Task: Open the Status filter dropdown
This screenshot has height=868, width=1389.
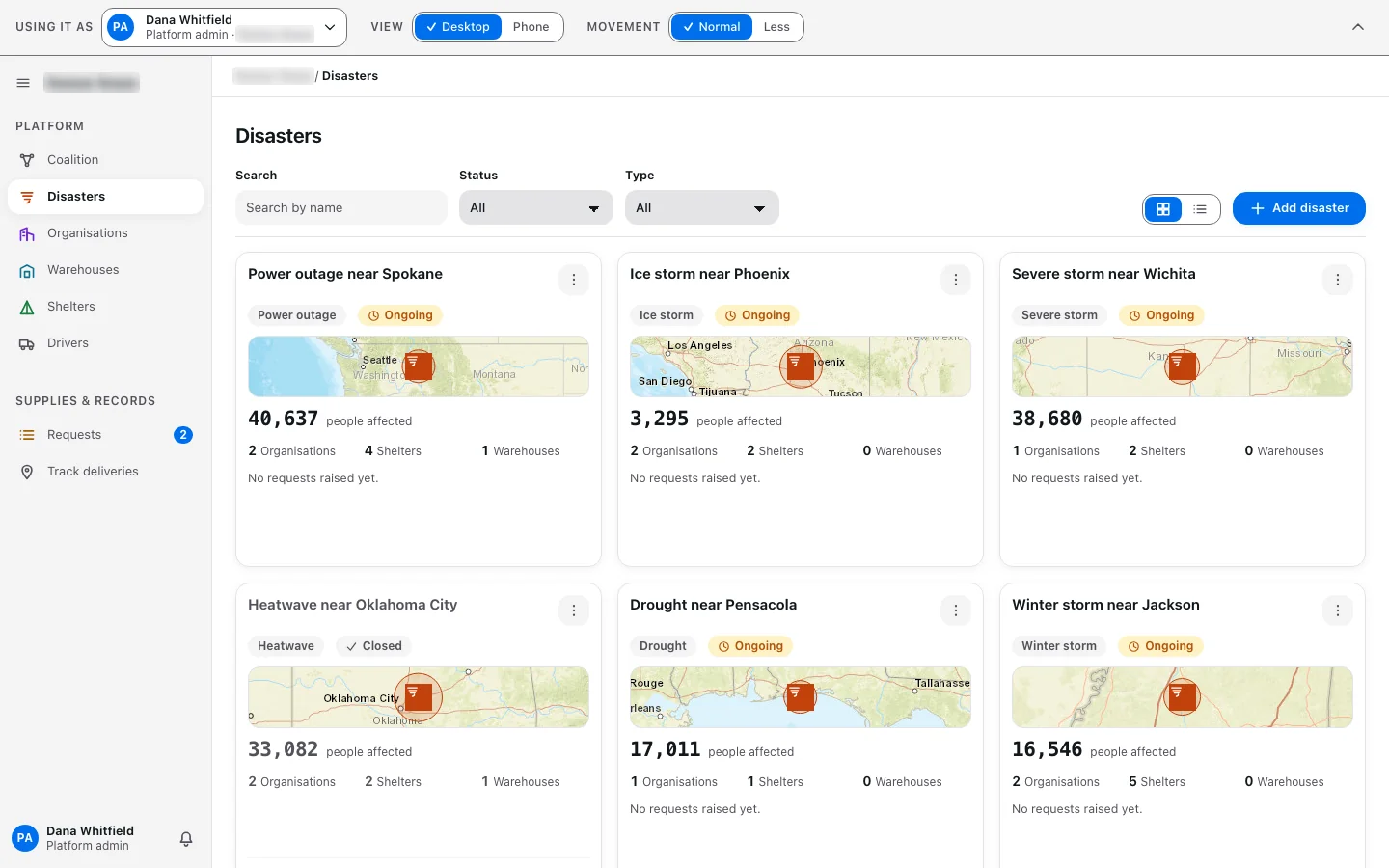Action: coord(536,208)
